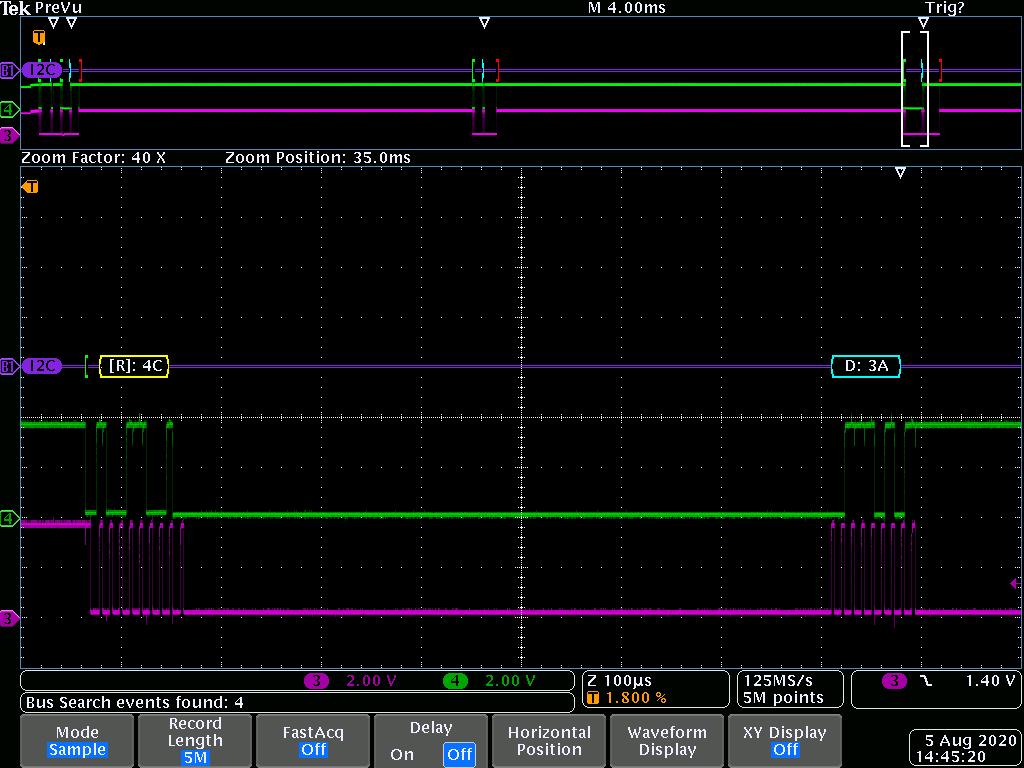Click the 1.40 V trigger level readout
Image resolution: width=1024 pixels, height=768 pixels.
click(x=990, y=680)
